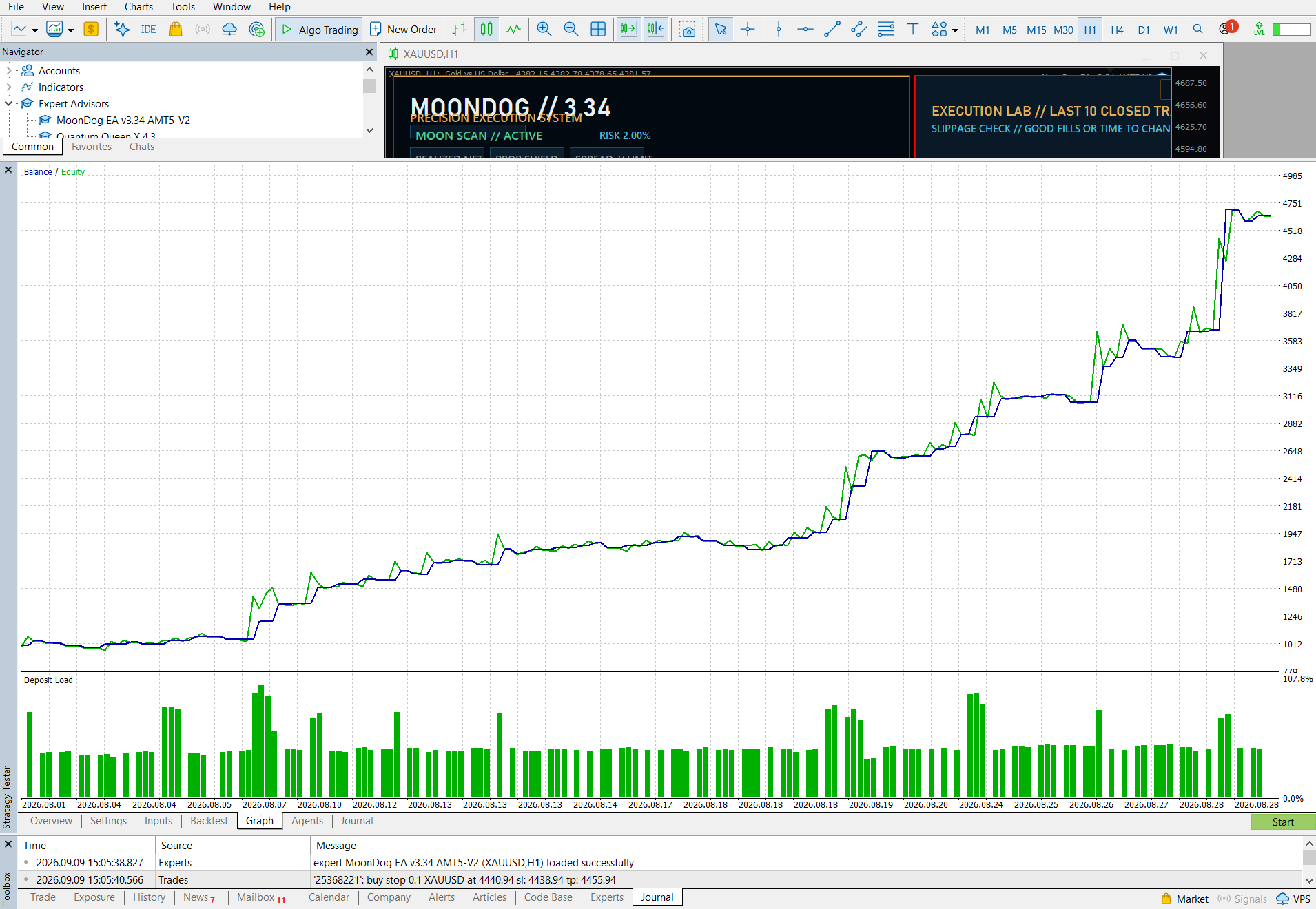Select the cursor pointer mode
The image size is (1316, 909).
(721, 30)
